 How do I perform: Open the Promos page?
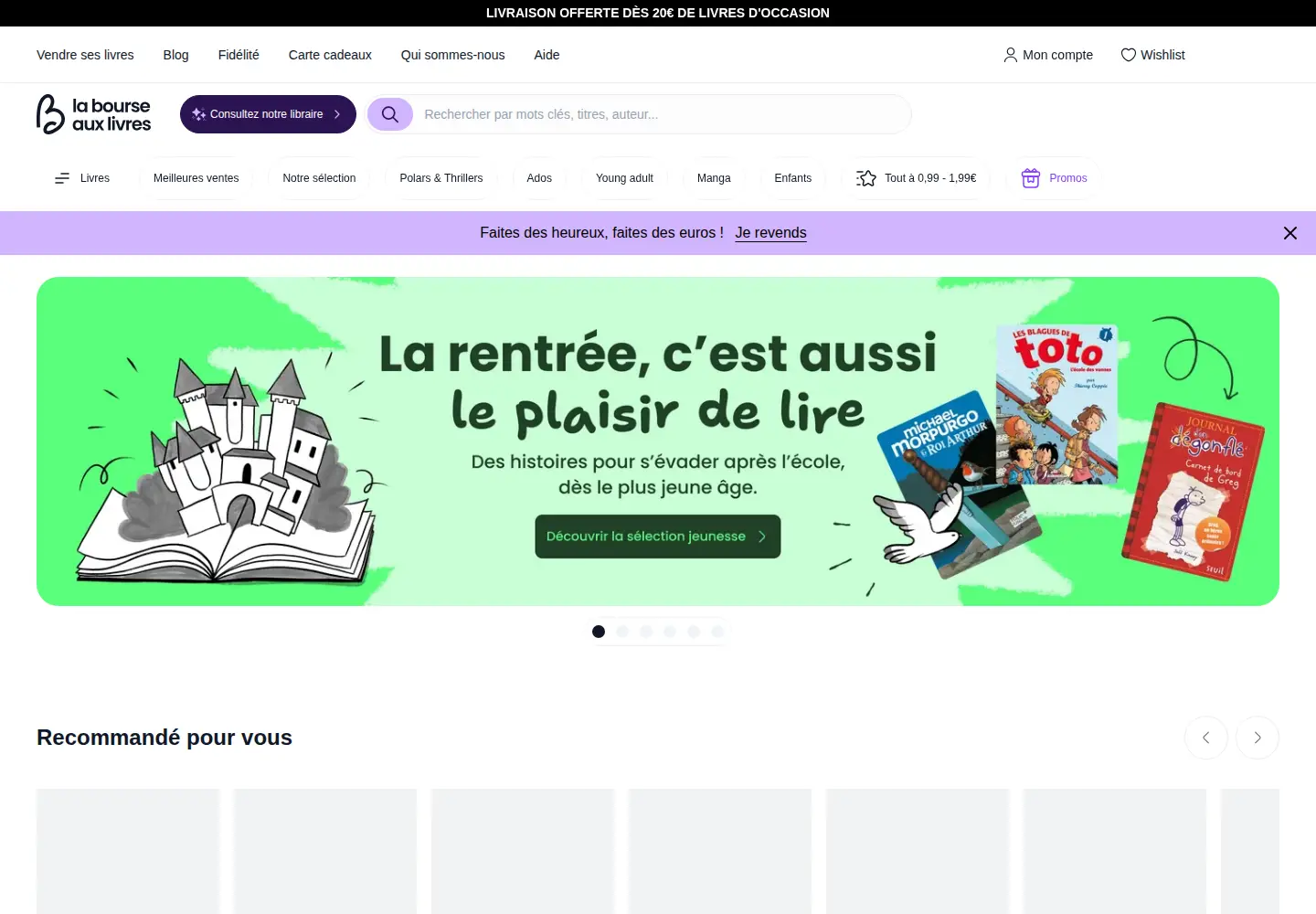pyautogui.click(x=1054, y=178)
